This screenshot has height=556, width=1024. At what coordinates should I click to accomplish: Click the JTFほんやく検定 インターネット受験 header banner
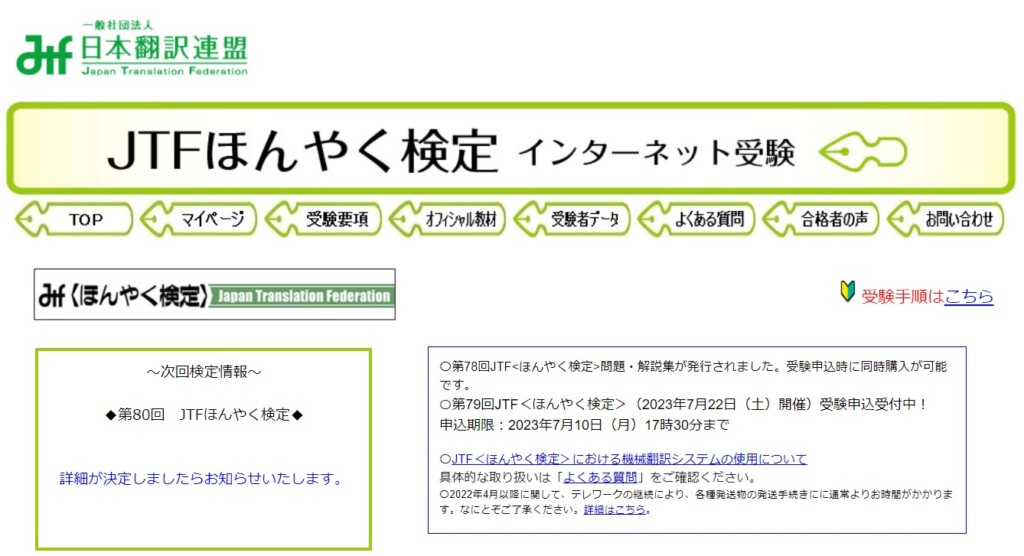pyautogui.click(x=511, y=148)
